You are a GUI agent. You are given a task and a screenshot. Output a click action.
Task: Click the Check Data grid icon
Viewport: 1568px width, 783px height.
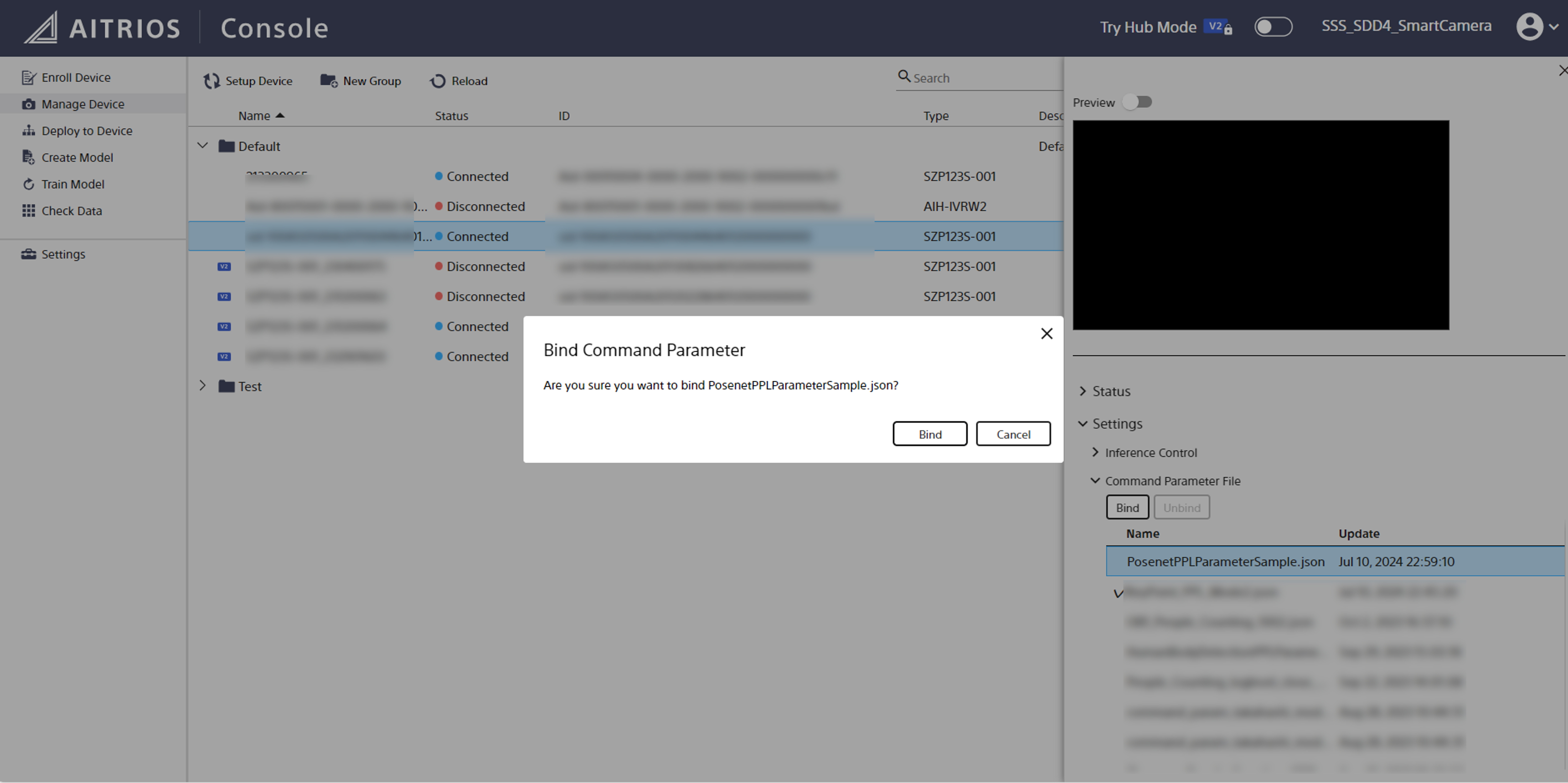(x=28, y=211)
